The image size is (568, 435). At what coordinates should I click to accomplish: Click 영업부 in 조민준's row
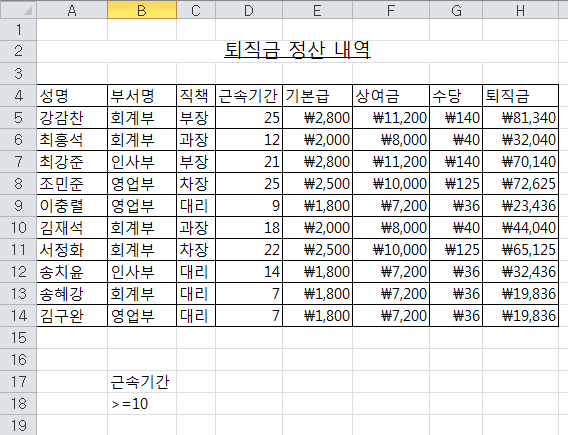[x=142, y=184]
